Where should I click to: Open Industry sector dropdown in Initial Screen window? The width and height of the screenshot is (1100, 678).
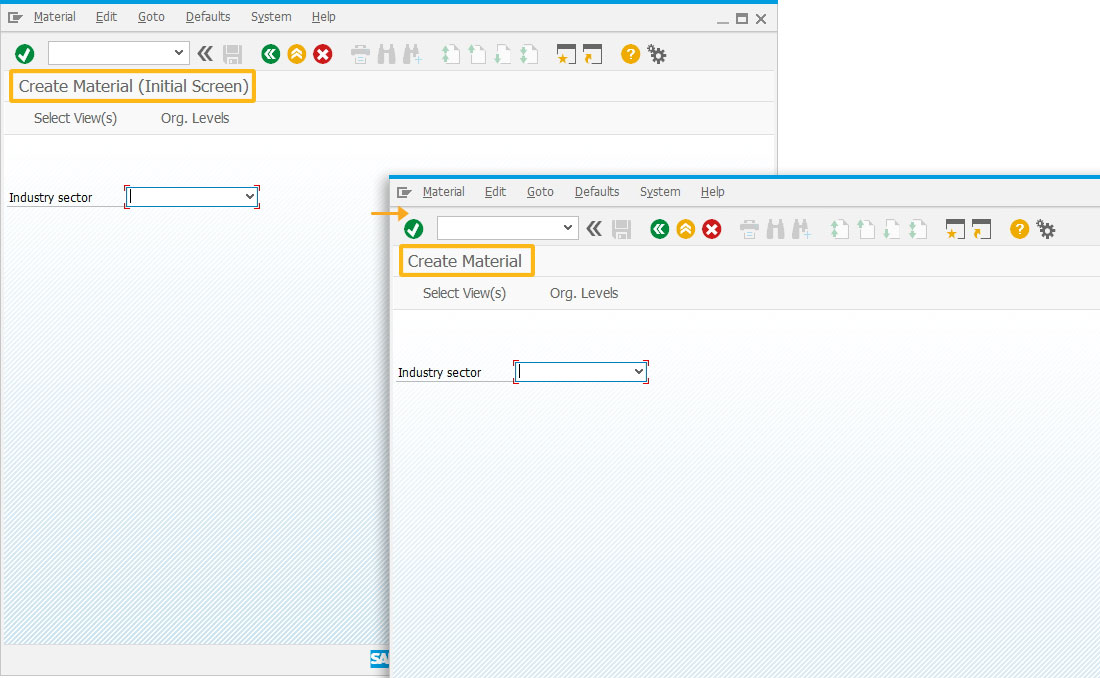(x=250, y=197)
